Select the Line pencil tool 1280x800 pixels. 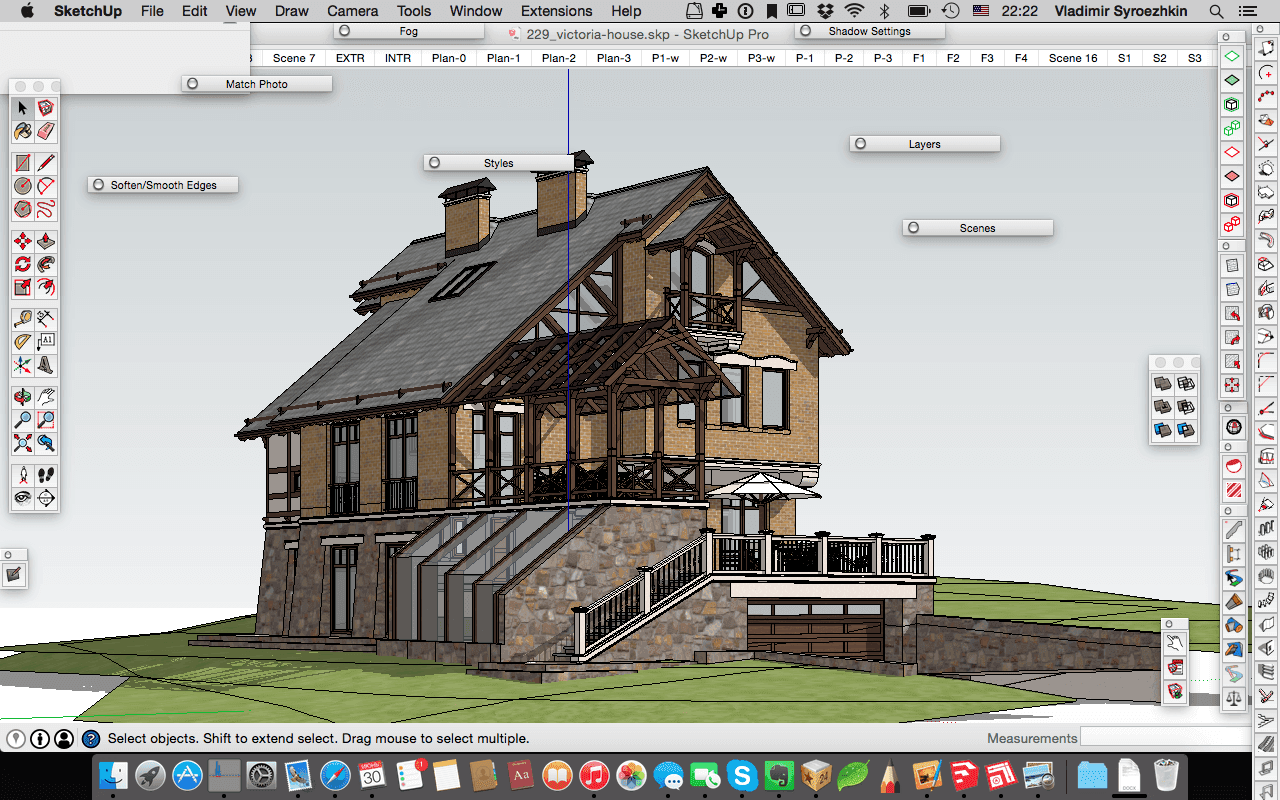pos(47,161)
